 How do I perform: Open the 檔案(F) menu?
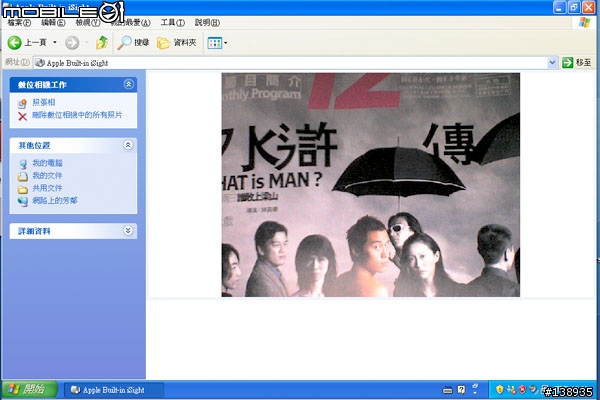(19, 23)
